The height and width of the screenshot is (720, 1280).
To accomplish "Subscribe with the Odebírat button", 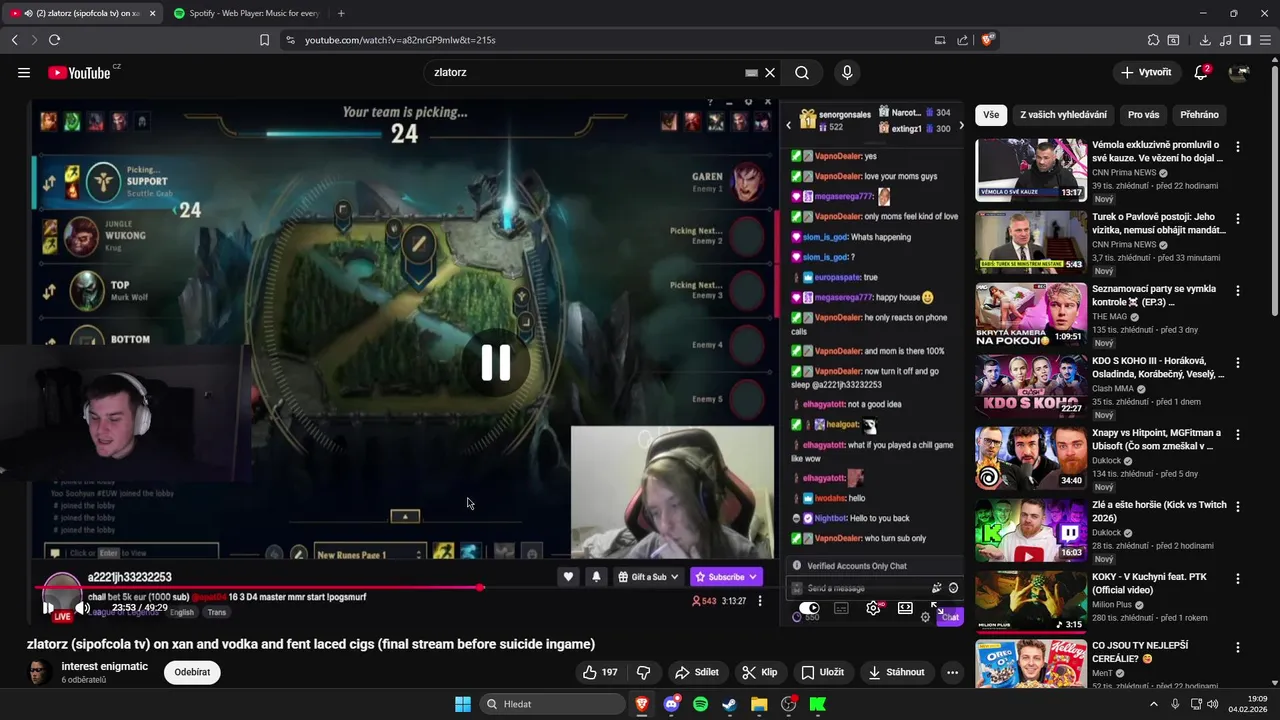I will click(192, 672).
